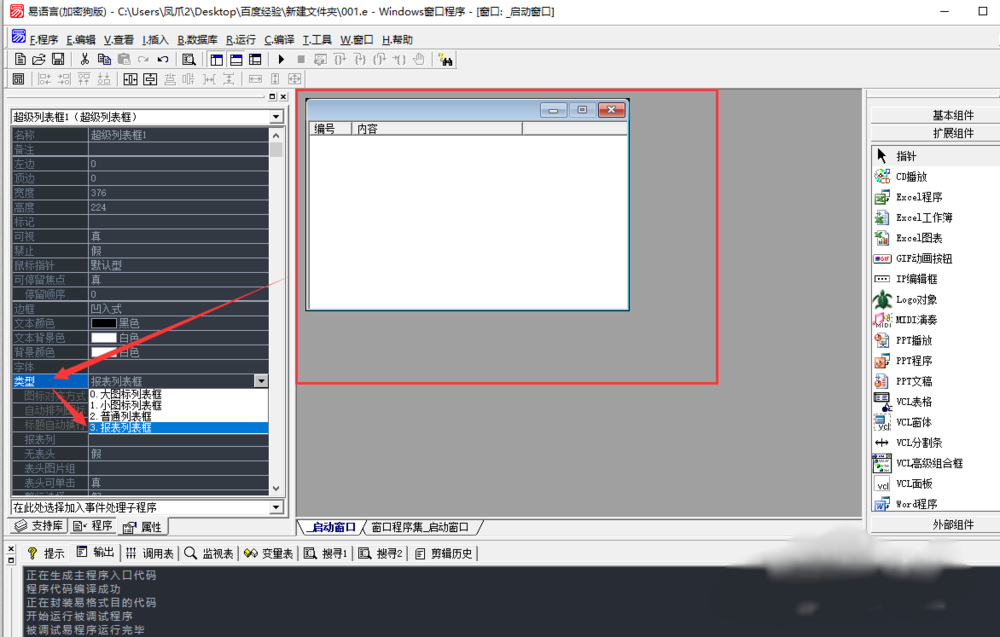The image size is (1000, 637).
Task: Select the PPT程序 component
Action: [x=913, y=360]
